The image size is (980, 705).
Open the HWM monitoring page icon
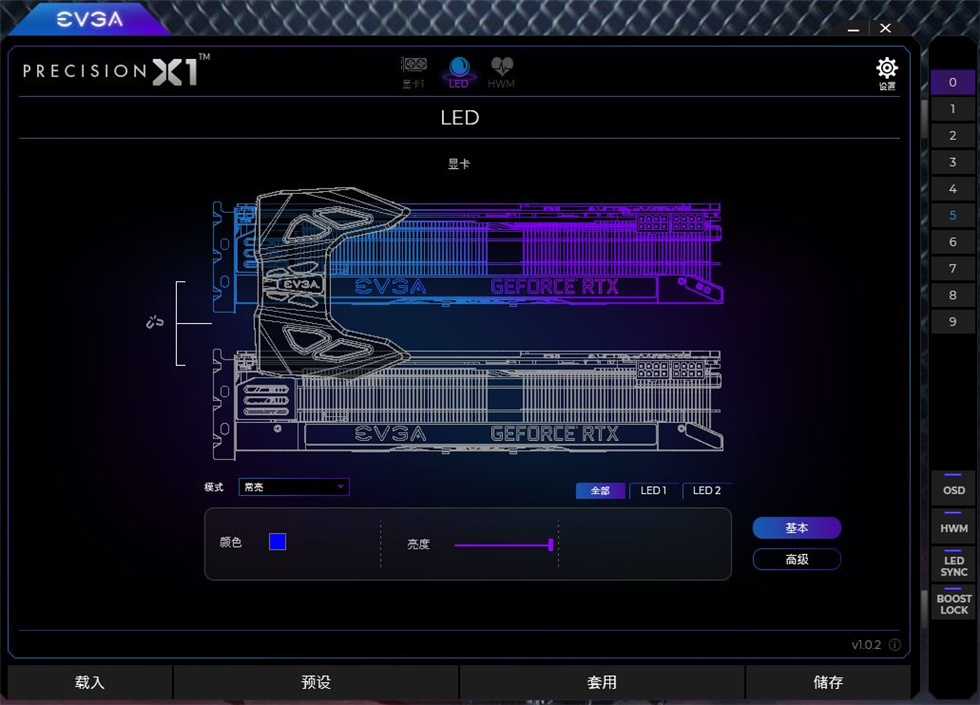pos(500,68)
